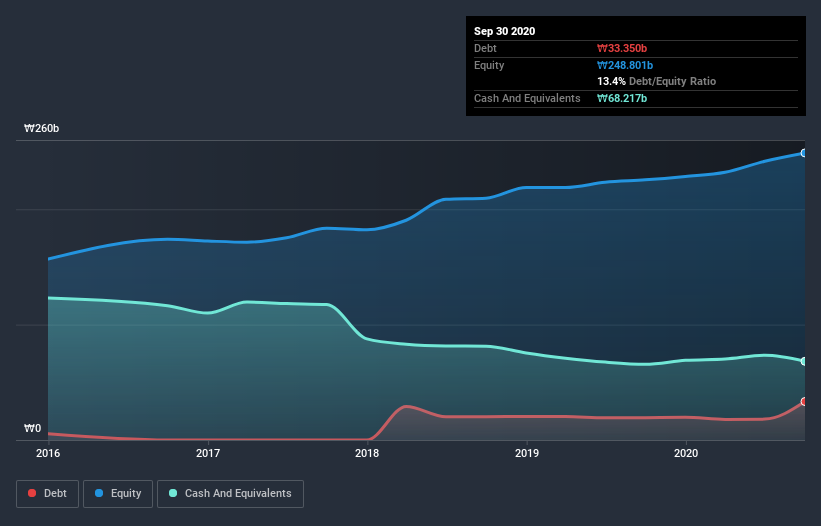Click the Debt label in tooltip
This screenshot has height=526, width=821.
click(485, 48)
